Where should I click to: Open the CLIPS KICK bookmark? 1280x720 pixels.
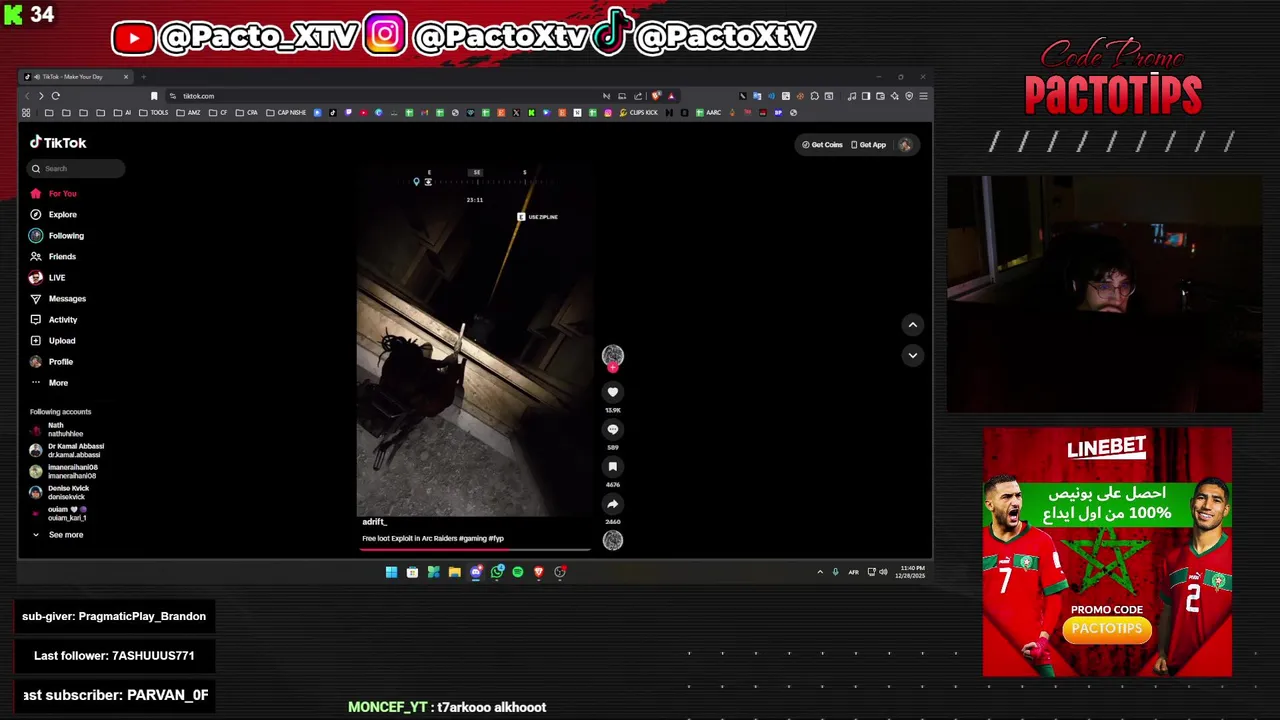(639, 113)
